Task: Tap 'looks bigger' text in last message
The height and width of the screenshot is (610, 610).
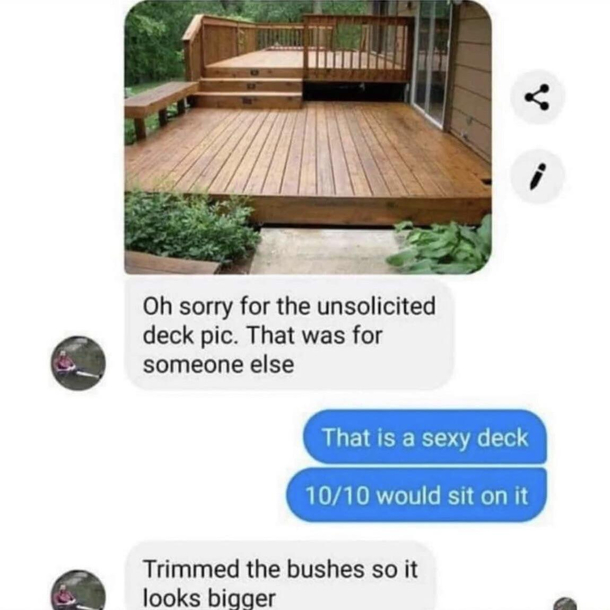Action: tap(209, 598)
